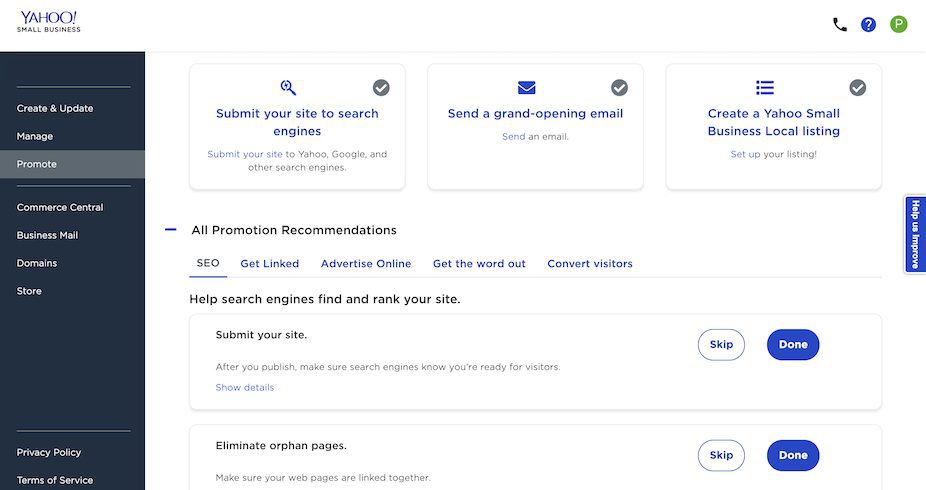Toggle checkmark on Local listing card
Screen dimensions: 926x490
[858, 88]
